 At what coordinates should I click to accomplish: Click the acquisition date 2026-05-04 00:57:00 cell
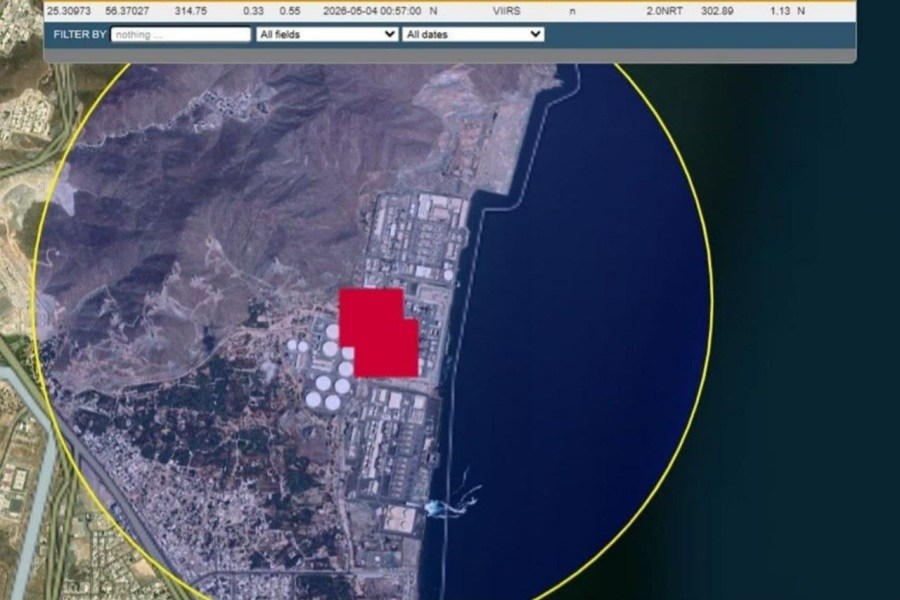pyautogui.click(x=372, y=11)
